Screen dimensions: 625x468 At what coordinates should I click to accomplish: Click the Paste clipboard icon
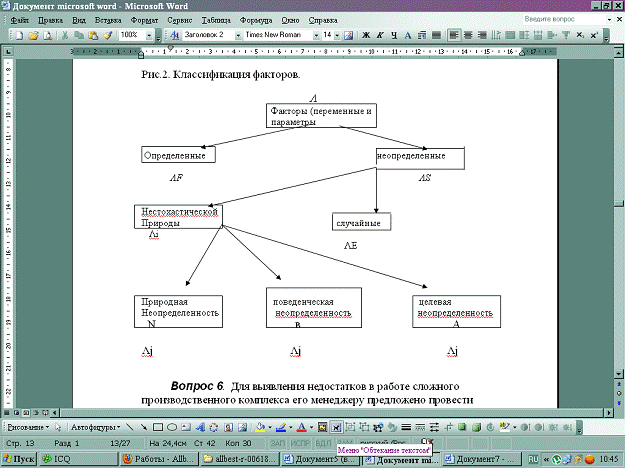tap(94, 35)
